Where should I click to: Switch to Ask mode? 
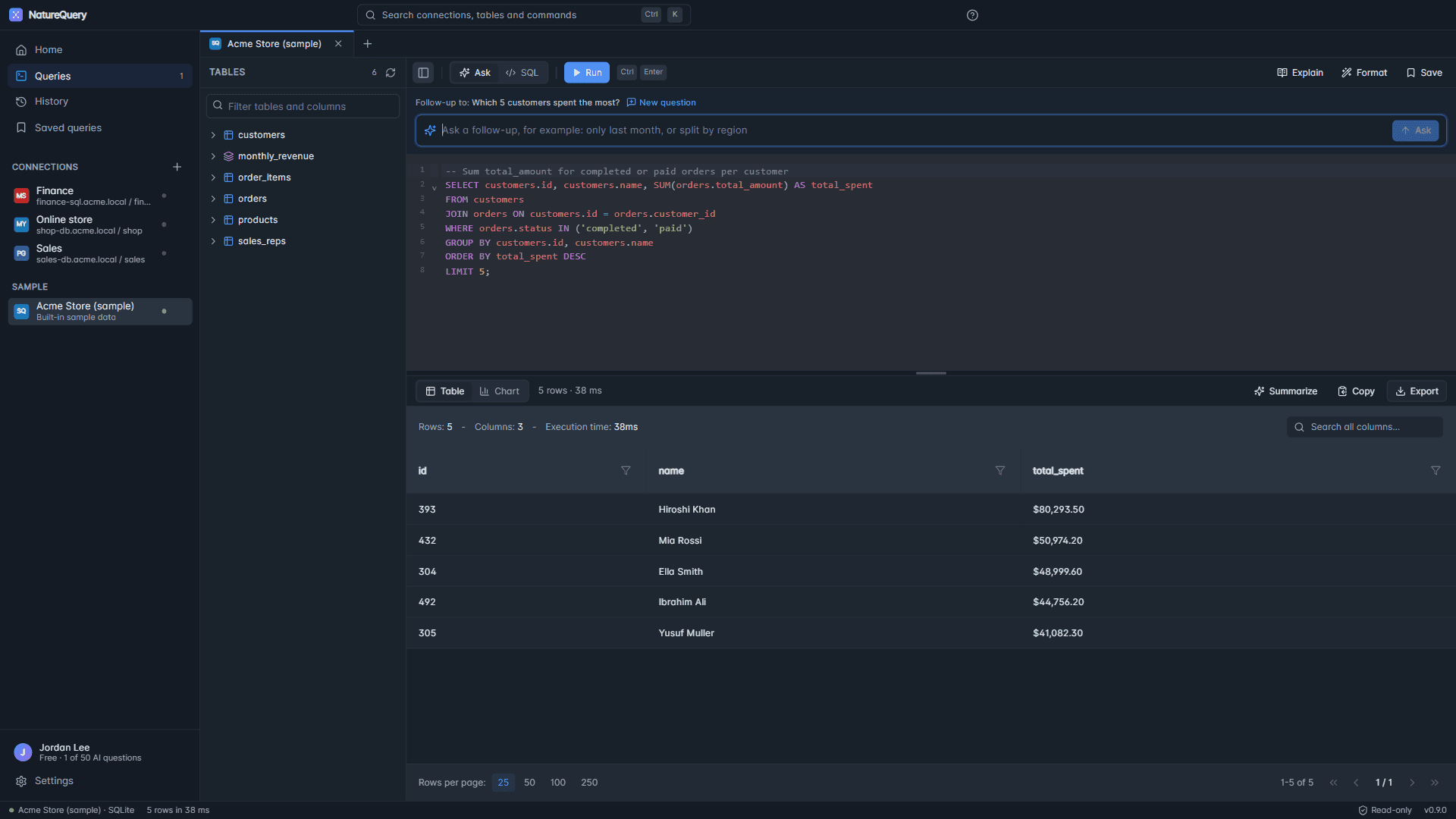pyautogui.click(x=475, y=73)
